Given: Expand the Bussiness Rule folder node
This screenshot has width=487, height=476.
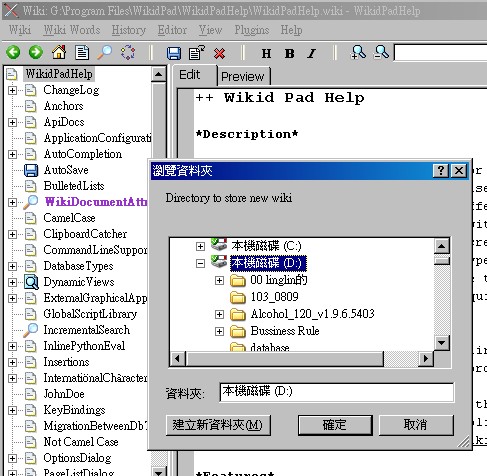Looking at the screenshot, I should click(219, 331).
